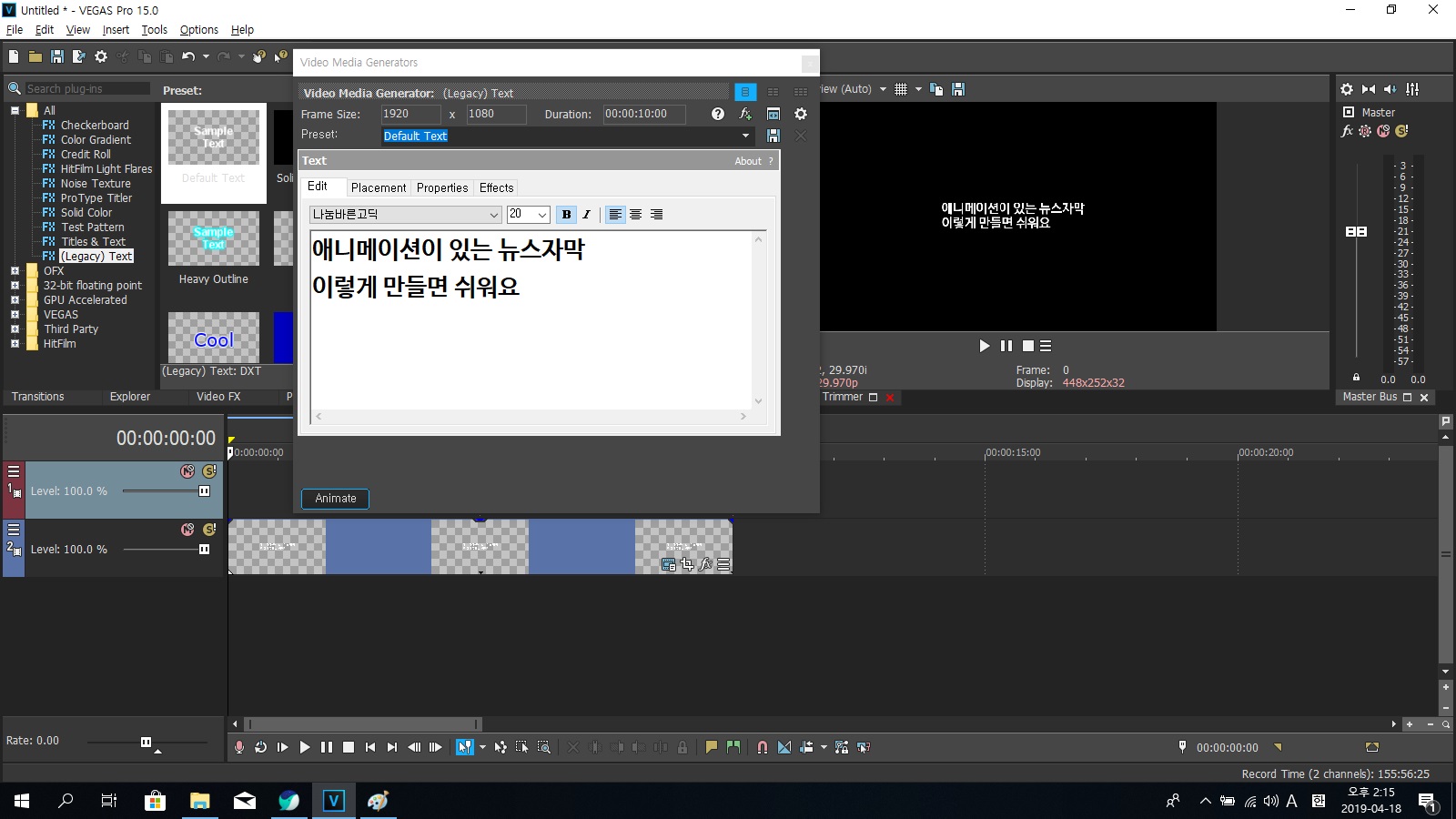
Task: Expand the GPU Accelerated folder
Action: tap(15, 299)
